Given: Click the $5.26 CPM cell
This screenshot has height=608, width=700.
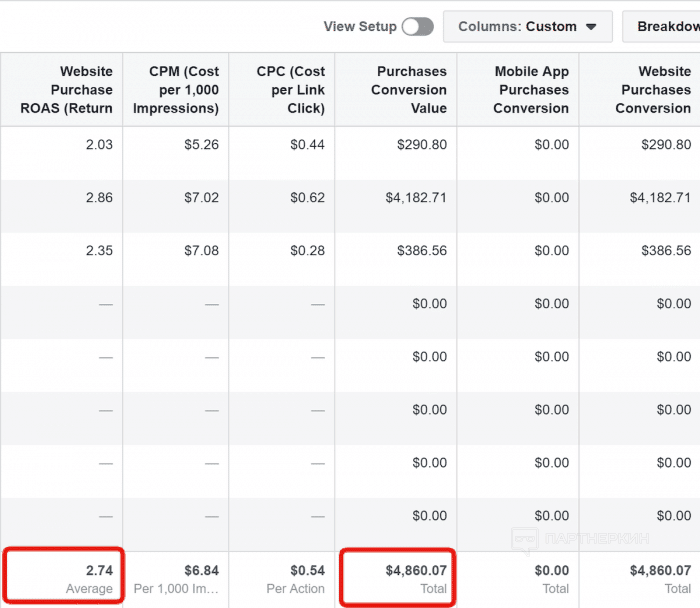Looking at the screenshot, I should coord(201,145).
